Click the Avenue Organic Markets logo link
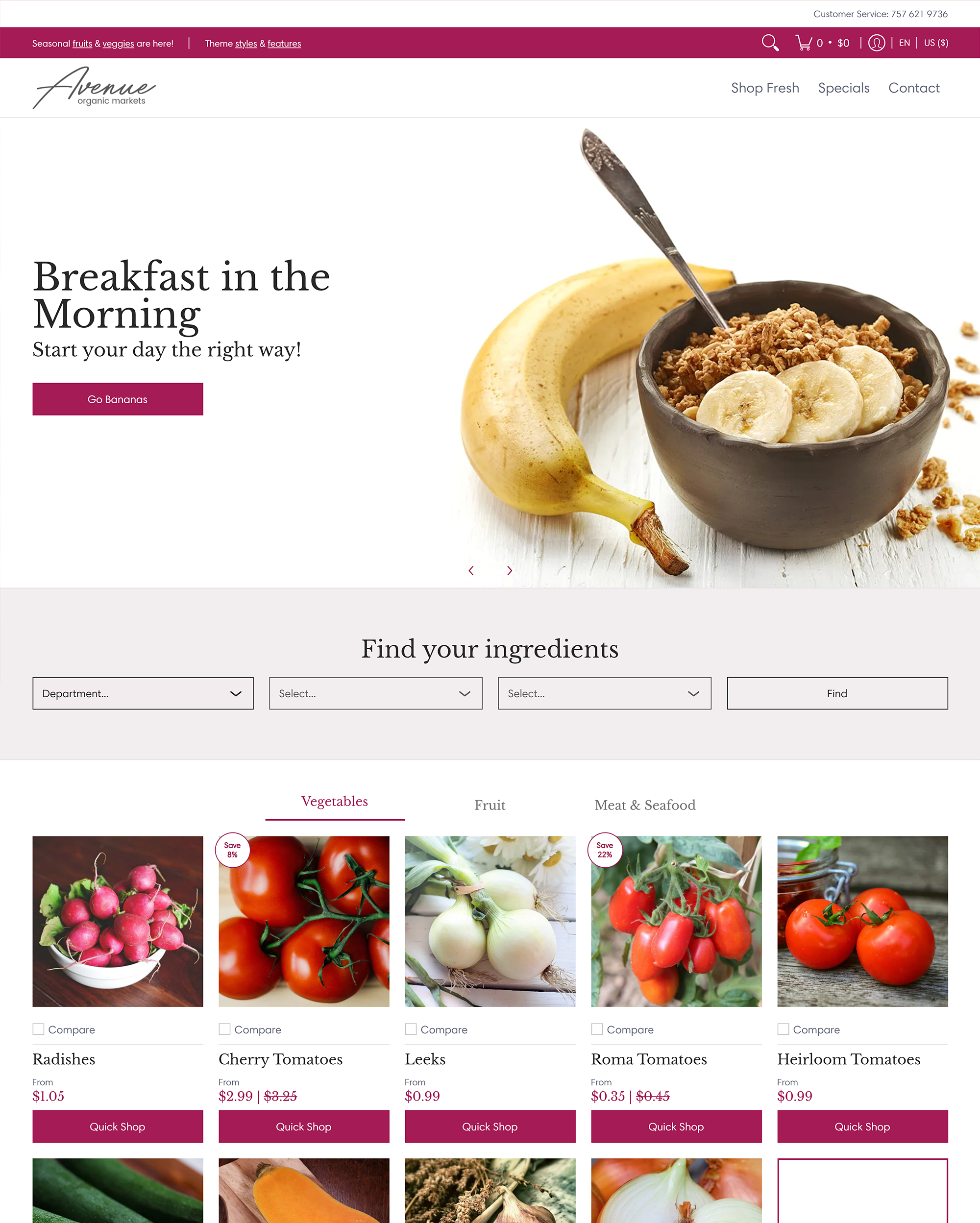The width and height of the screenshot is (980, 1223). pyautogui.click(x=95, y=87)
